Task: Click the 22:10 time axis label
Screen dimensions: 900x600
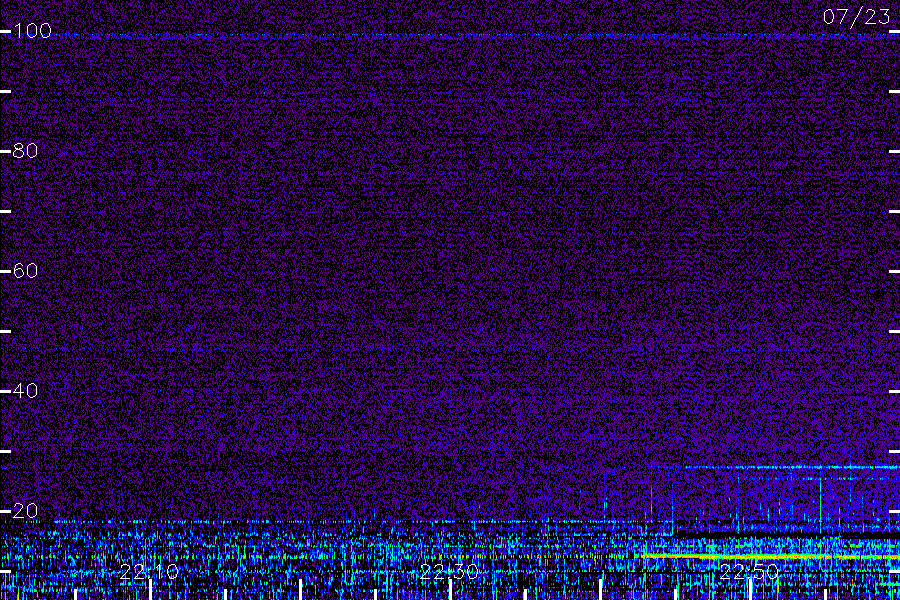Action: pos(149,572)
